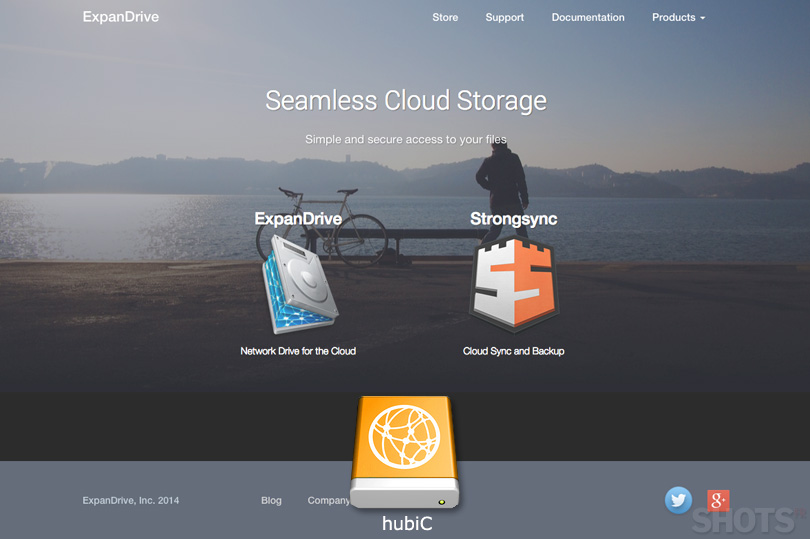Click the hubiC label under the drive

(407, 523)
